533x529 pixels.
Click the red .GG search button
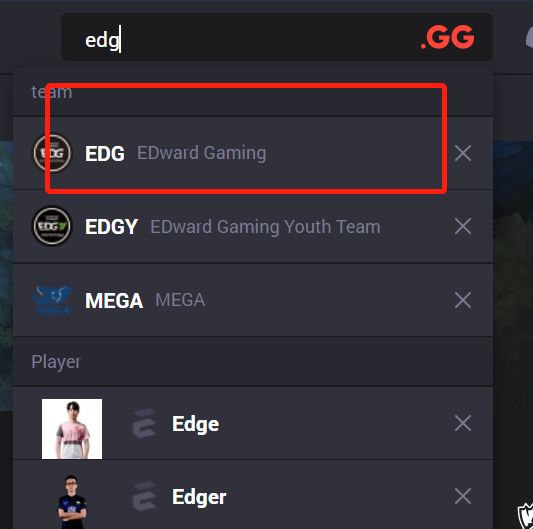[x=447, y=37]
